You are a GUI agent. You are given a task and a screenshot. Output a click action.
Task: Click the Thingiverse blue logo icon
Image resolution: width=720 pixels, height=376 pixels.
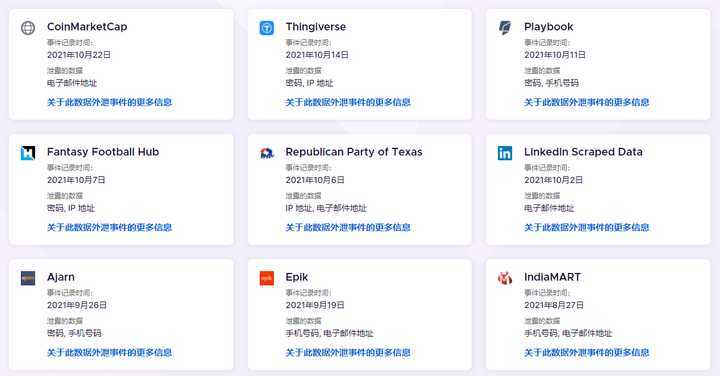267,28
